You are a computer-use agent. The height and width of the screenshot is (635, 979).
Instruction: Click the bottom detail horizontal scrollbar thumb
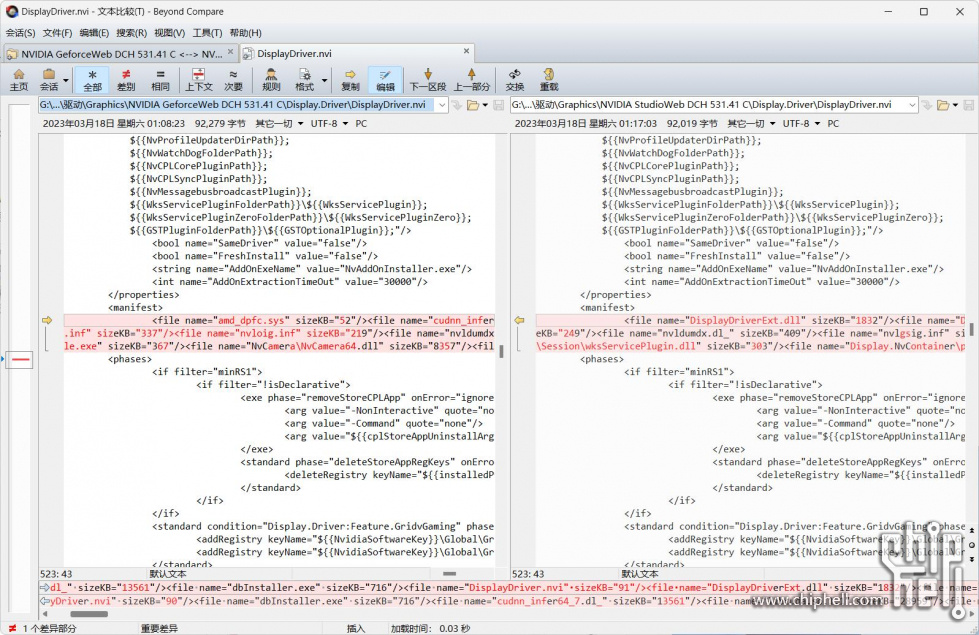tap(88, 614)
